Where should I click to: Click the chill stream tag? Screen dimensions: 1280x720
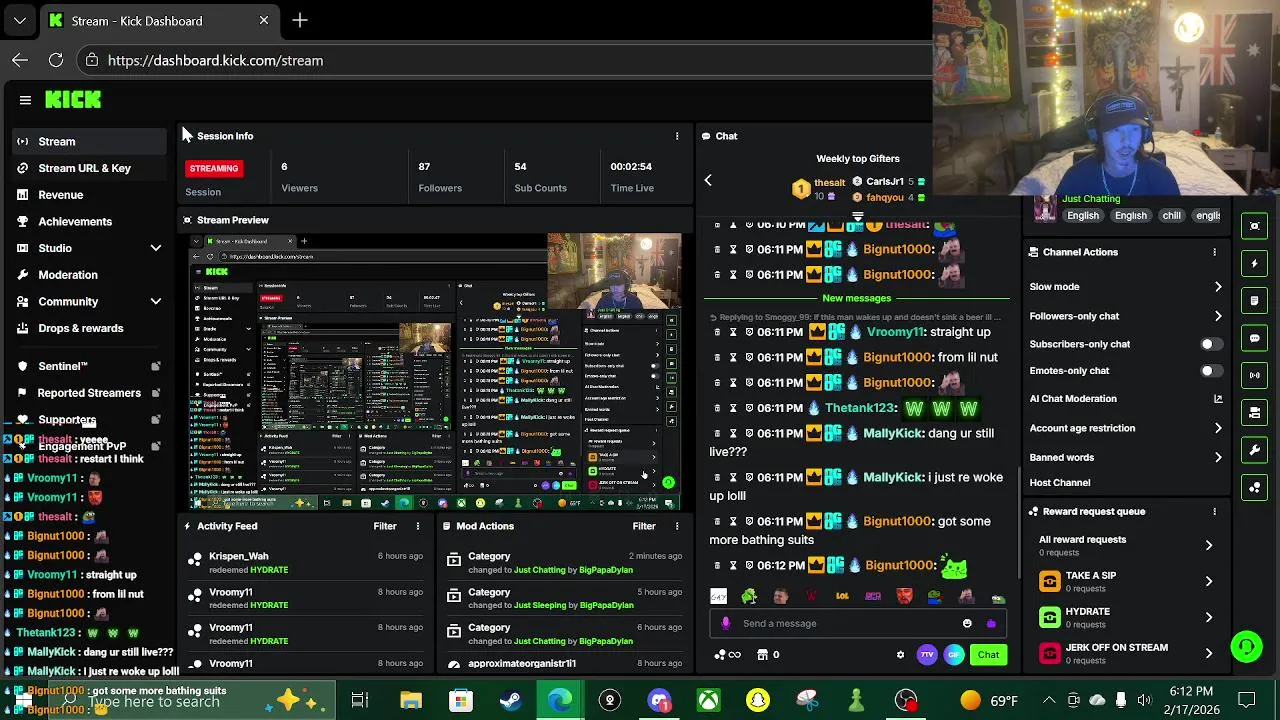click(1171, 215)
